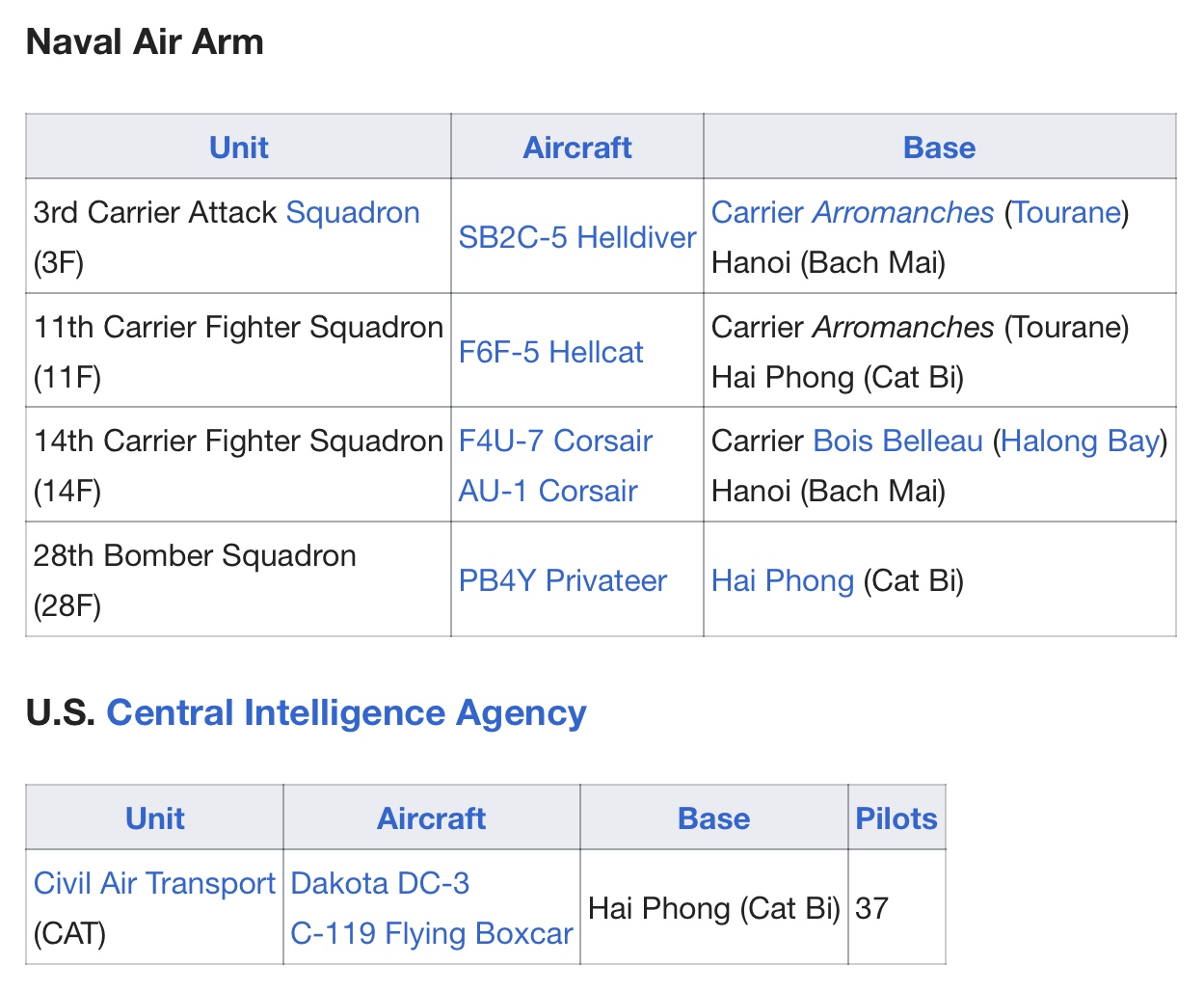The height and width of the screenshot is (991, 1204).
Task: Follow the Carrier Arromanches link
Action: click(852, 212)
